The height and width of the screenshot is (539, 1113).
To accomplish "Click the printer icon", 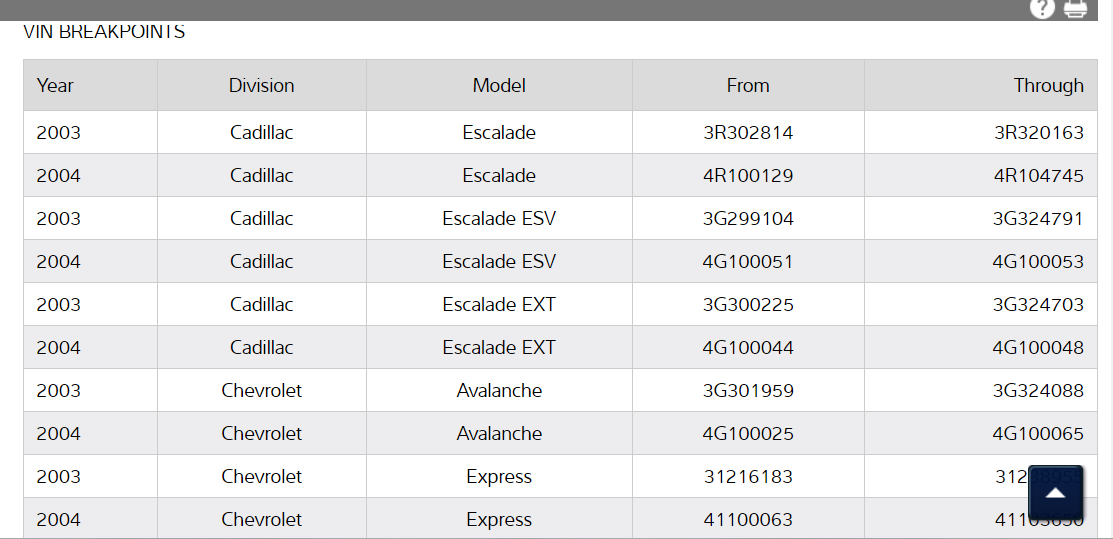I will pos(1075,8).
